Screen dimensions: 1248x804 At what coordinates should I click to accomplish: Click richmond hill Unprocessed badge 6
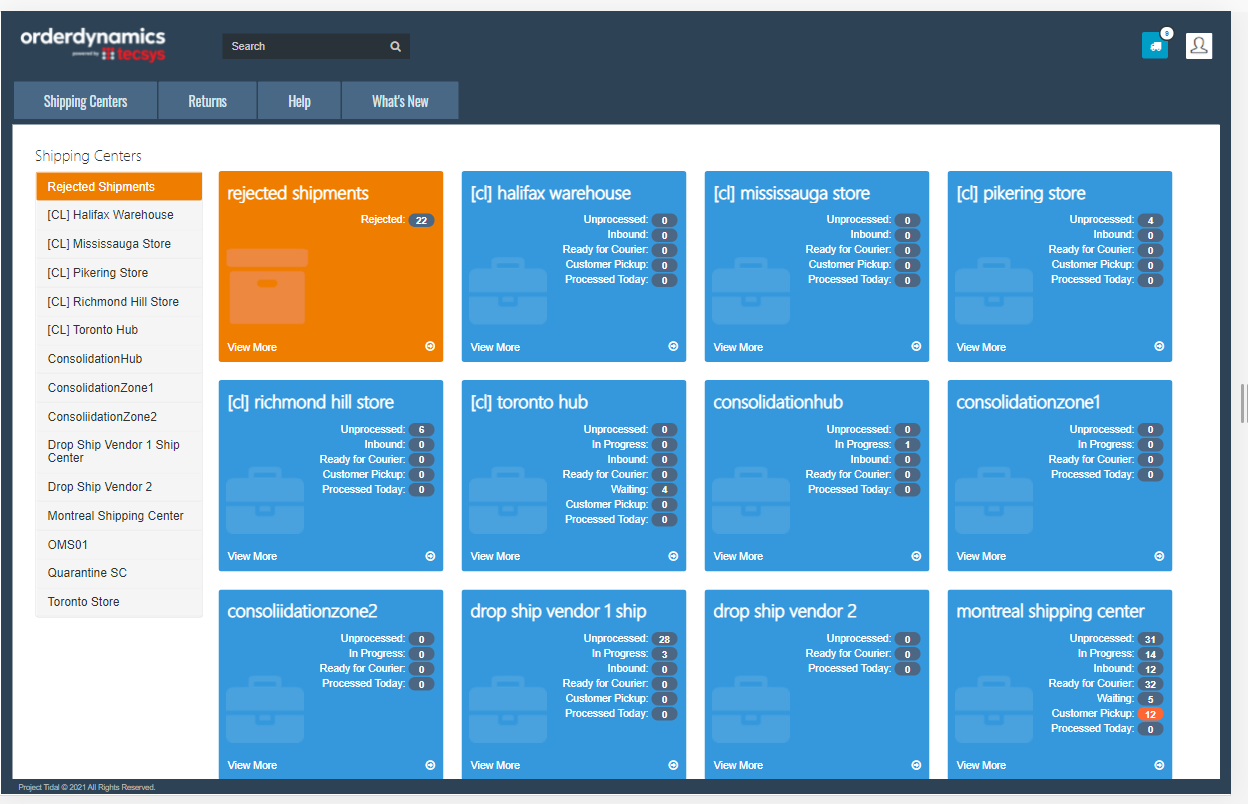pos(421,430)
